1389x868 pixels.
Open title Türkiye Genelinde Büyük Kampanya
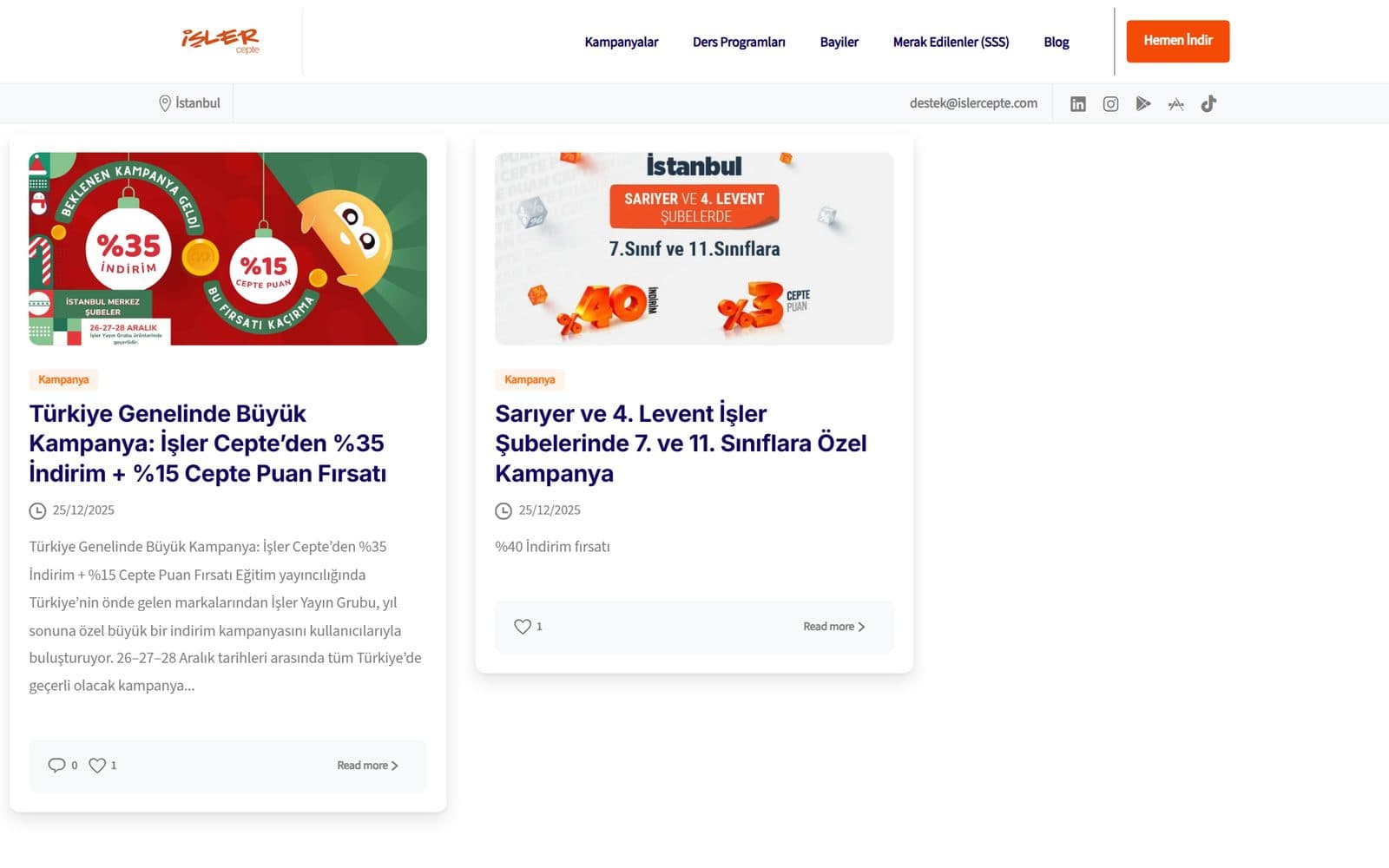click(x=207, y=444)
